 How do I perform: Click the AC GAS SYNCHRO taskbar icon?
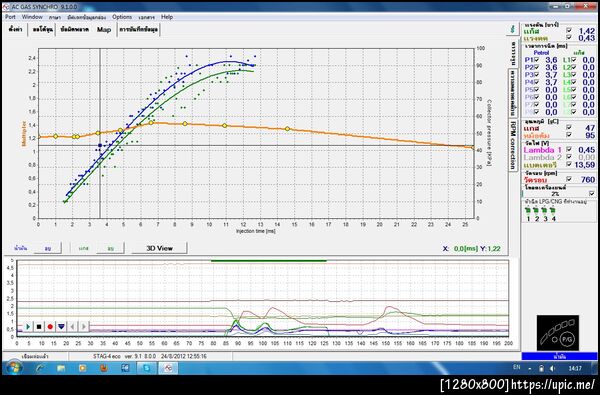coord(168,368)
